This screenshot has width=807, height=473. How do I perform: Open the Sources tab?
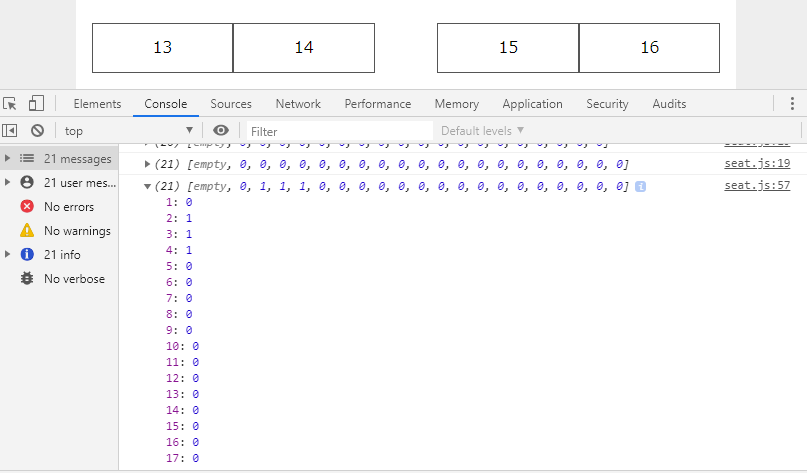pos(231,104)
